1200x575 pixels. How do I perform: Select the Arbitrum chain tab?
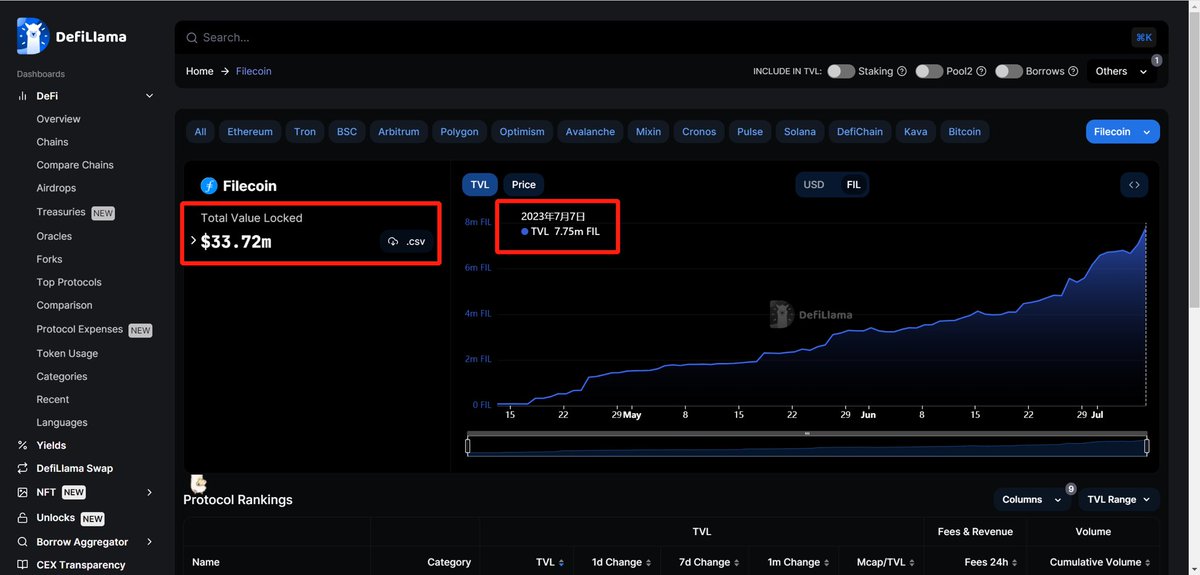coord(399,132)
